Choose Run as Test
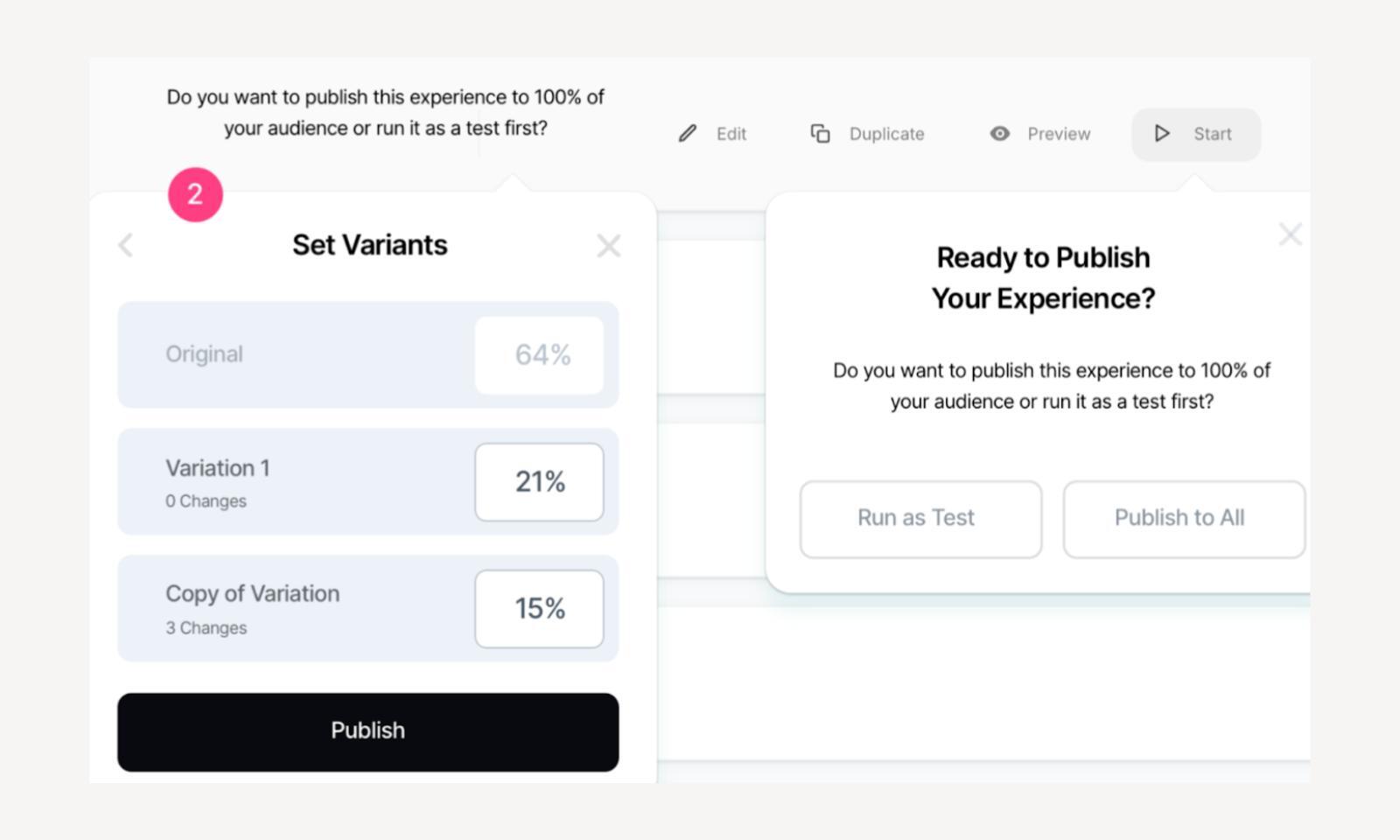The image size is (1400, 840). [920, 518]
